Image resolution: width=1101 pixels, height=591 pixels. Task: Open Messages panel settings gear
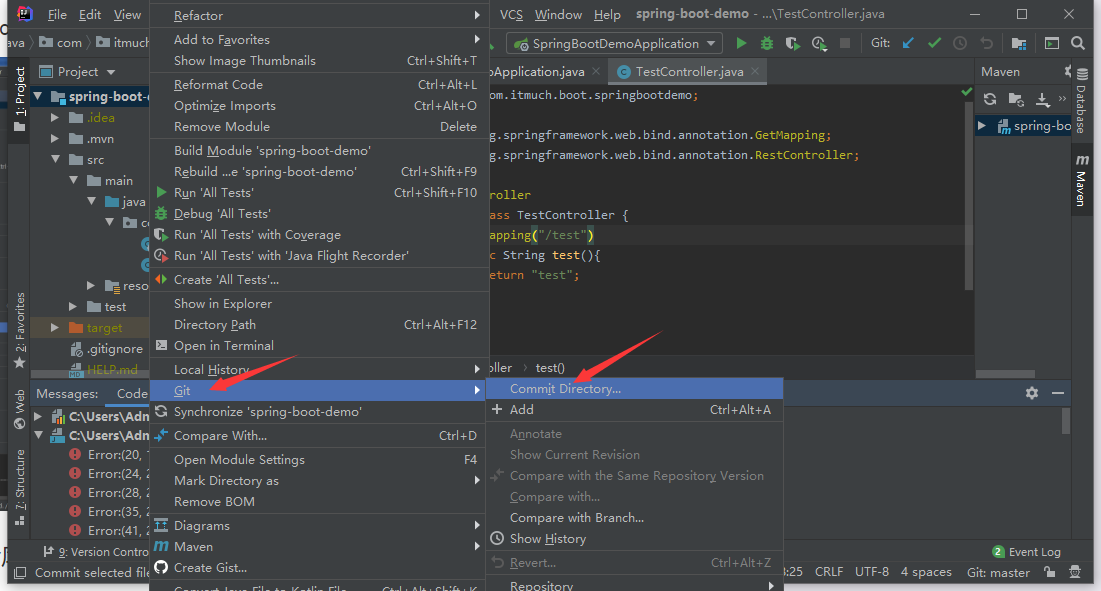1031,393
